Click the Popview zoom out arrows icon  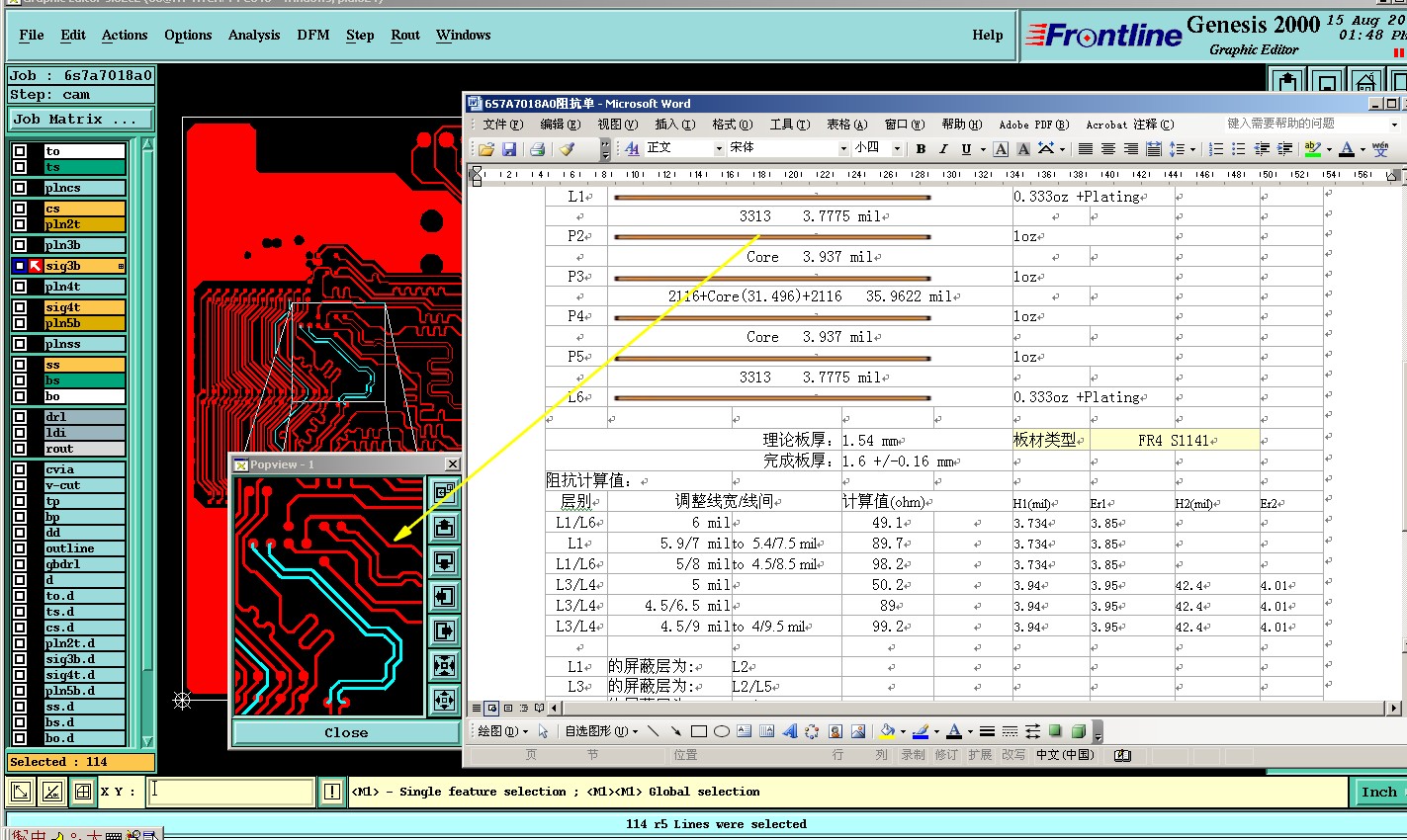[x=444, y=700]
